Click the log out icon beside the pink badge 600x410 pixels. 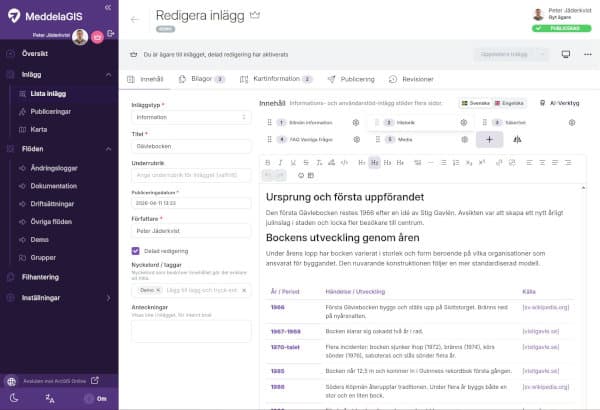click(x=111, y=34)
